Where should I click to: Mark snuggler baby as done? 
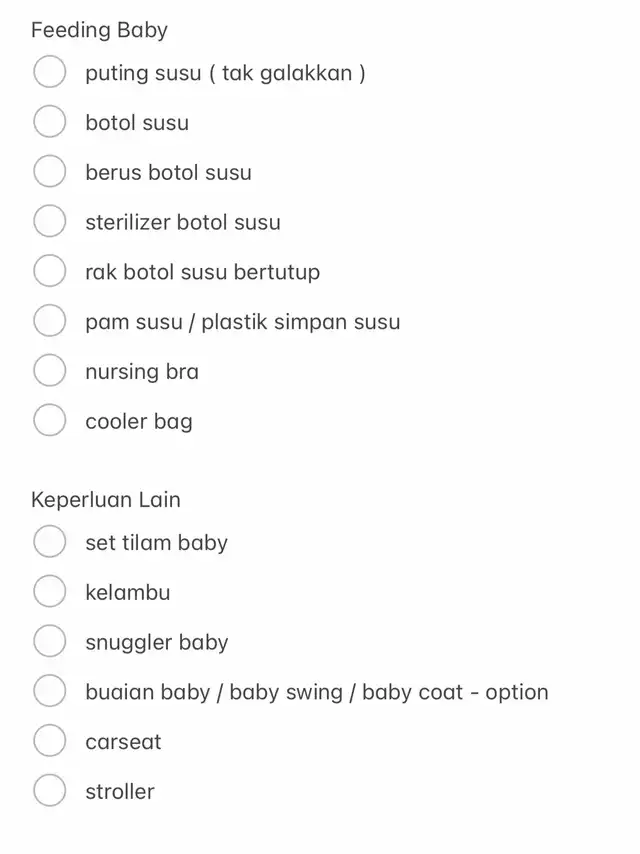click(50, 640)
